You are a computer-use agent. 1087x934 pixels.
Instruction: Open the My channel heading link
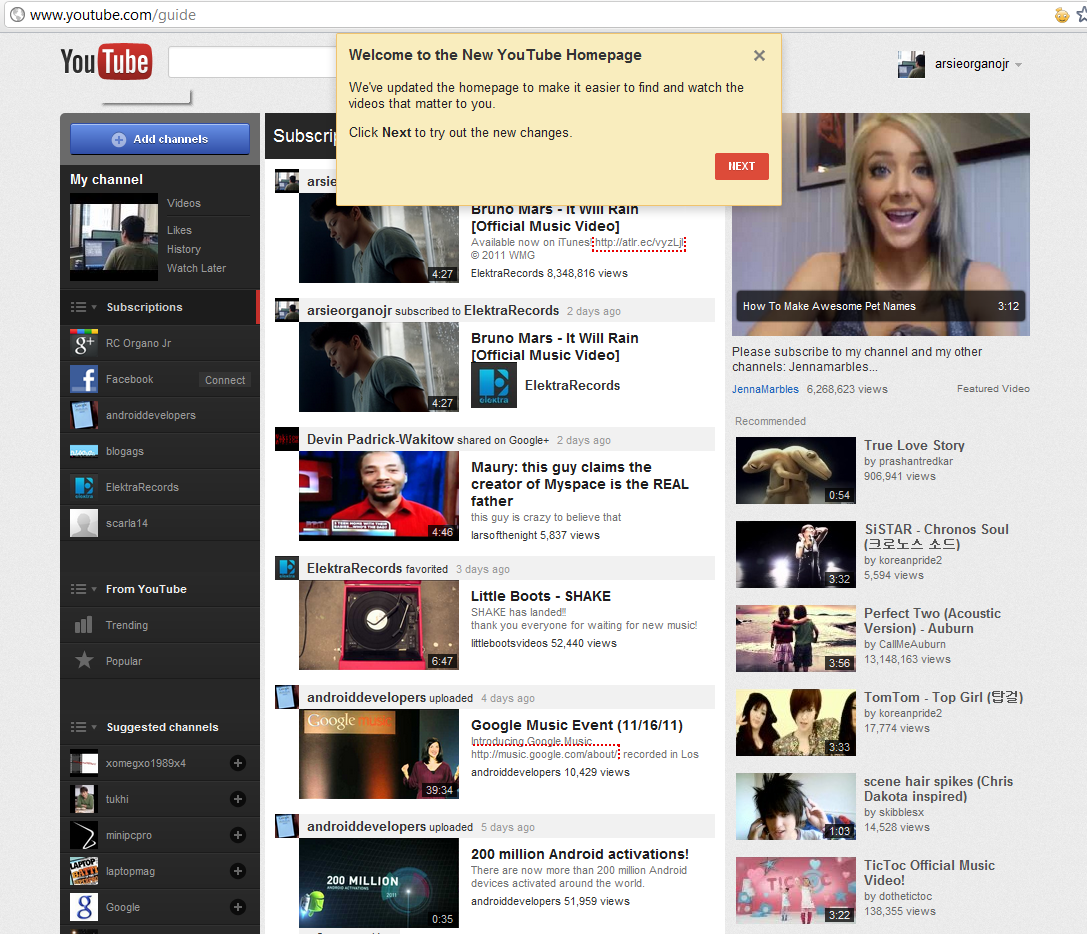[106, 179]
